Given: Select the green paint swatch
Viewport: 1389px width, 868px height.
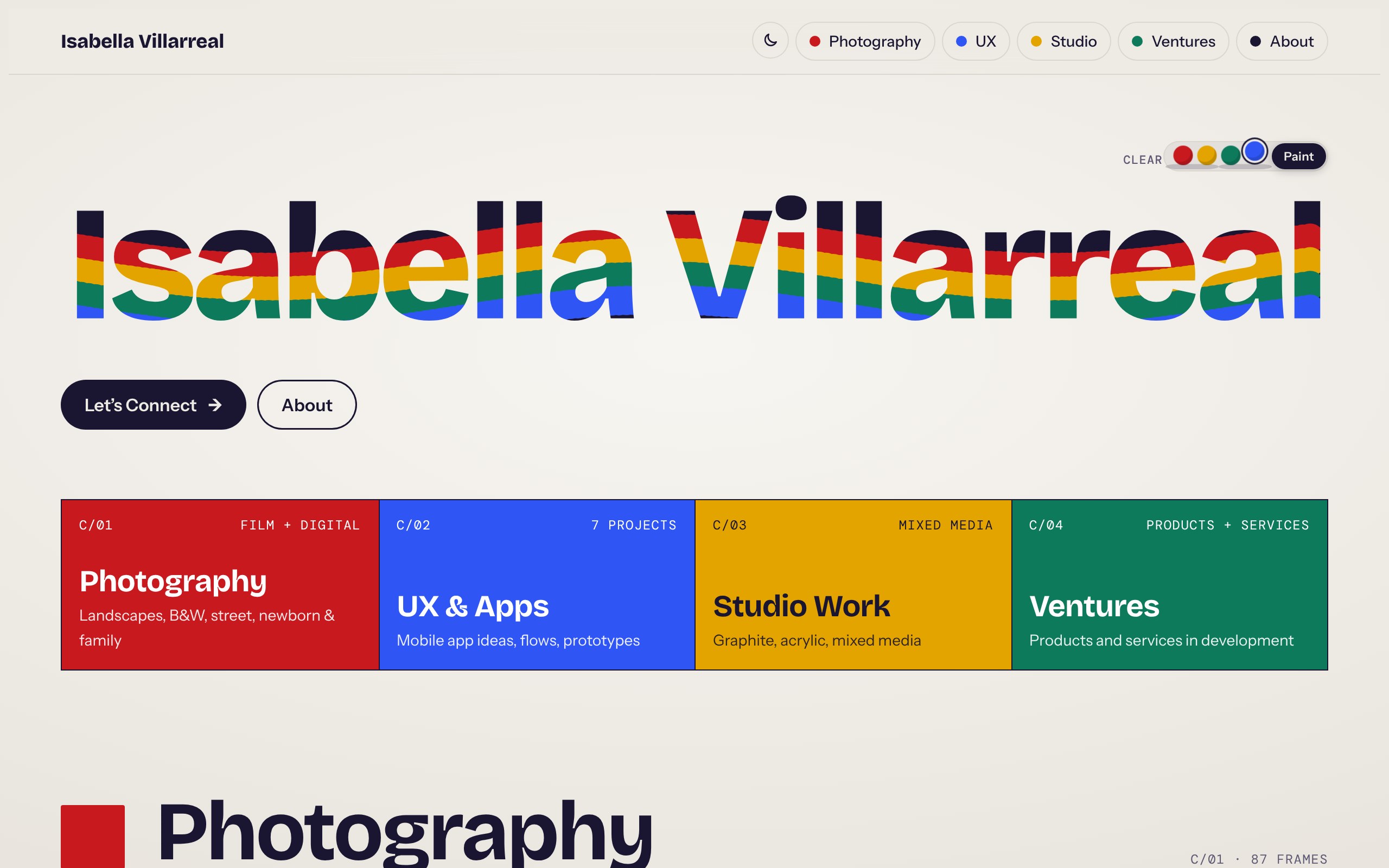Looking at the screenshot, I should click(1231, 155).
